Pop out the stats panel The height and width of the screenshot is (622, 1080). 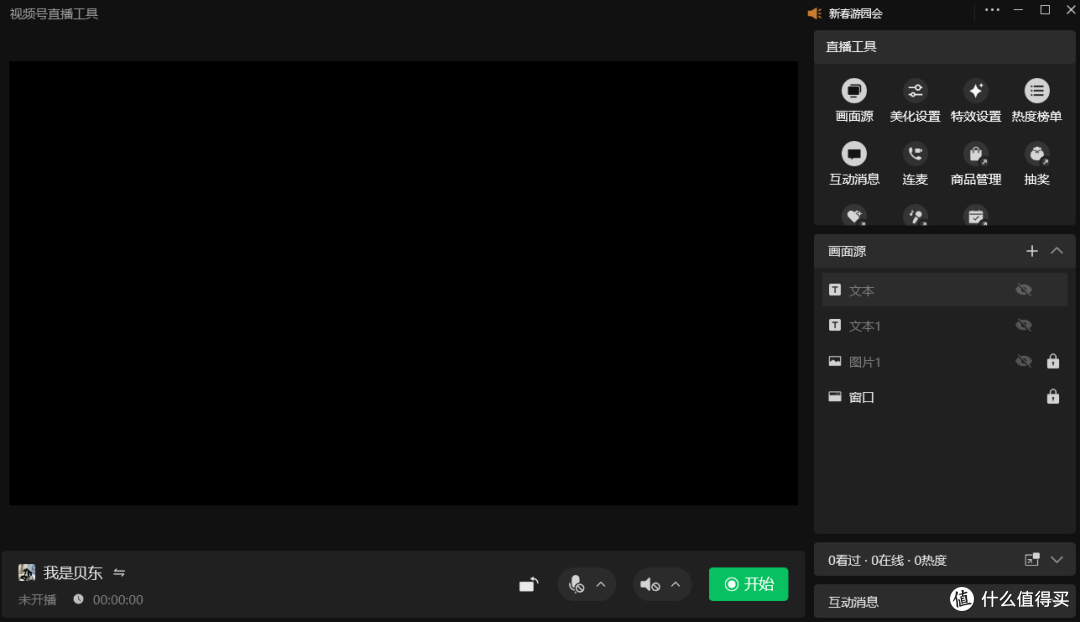tap(1031, 559)
